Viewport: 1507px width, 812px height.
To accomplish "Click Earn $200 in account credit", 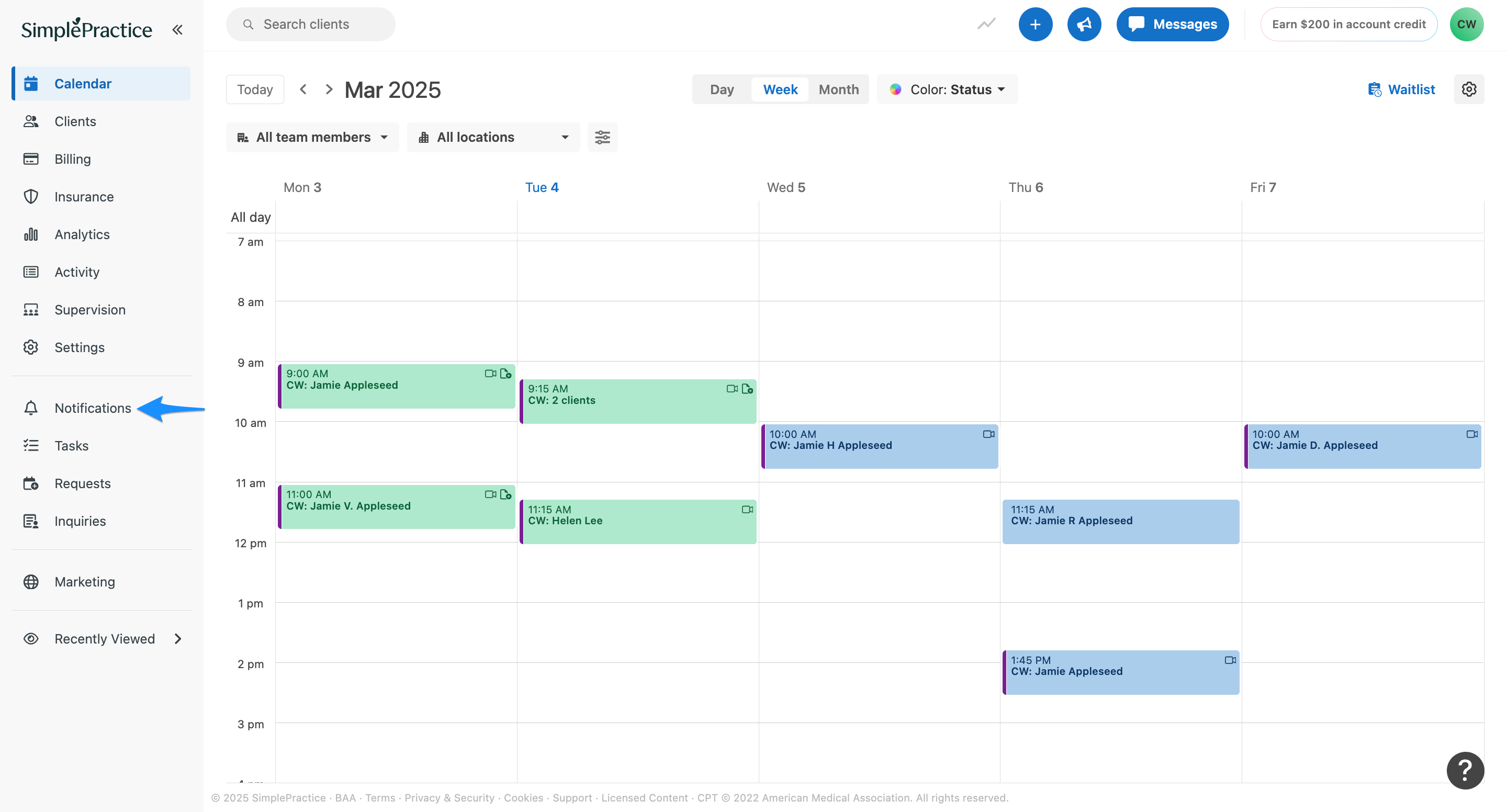I will point(1348,25).
